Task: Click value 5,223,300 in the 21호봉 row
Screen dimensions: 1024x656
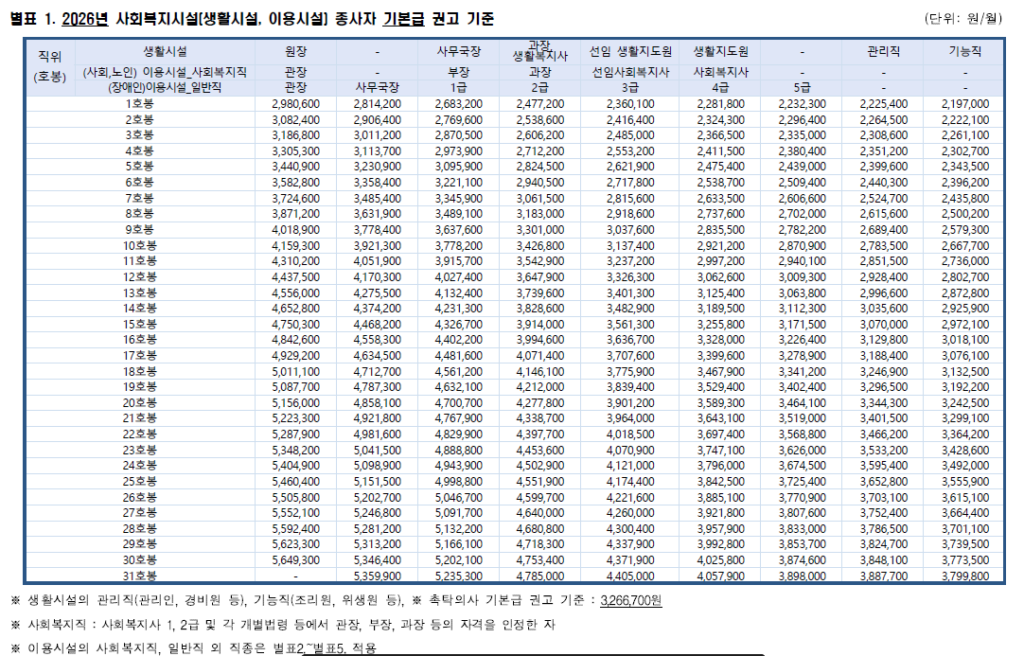Action: (296, 418)
